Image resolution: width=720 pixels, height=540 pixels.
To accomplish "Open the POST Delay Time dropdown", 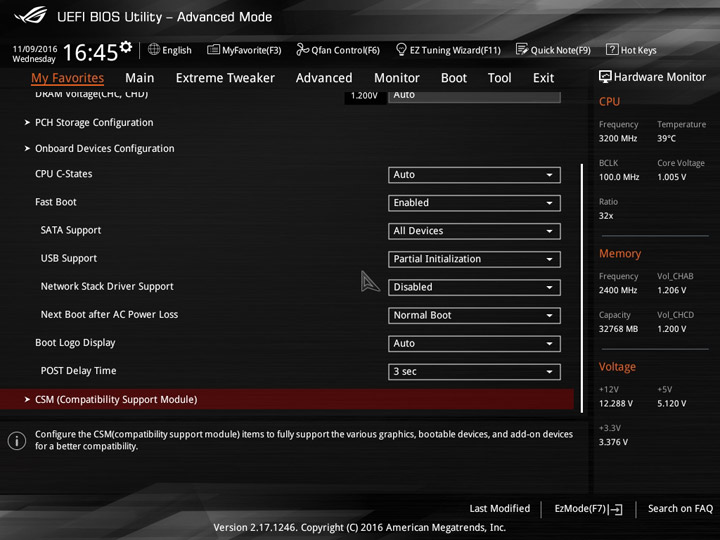I will (x=474, y=371).
